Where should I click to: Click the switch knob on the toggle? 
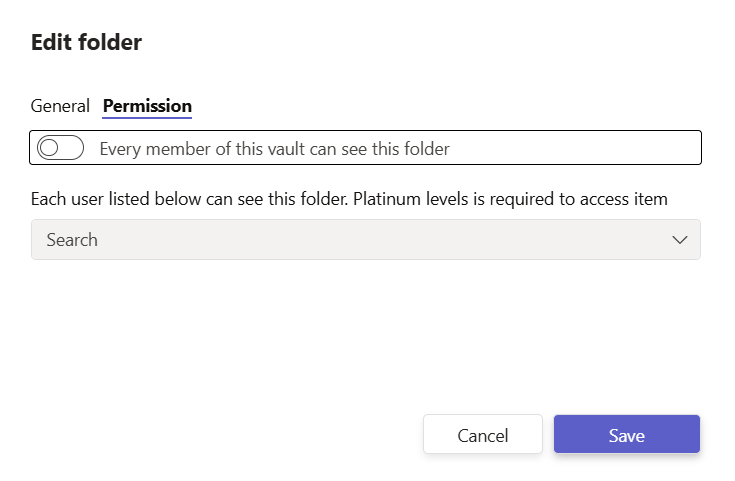[49, 148]
